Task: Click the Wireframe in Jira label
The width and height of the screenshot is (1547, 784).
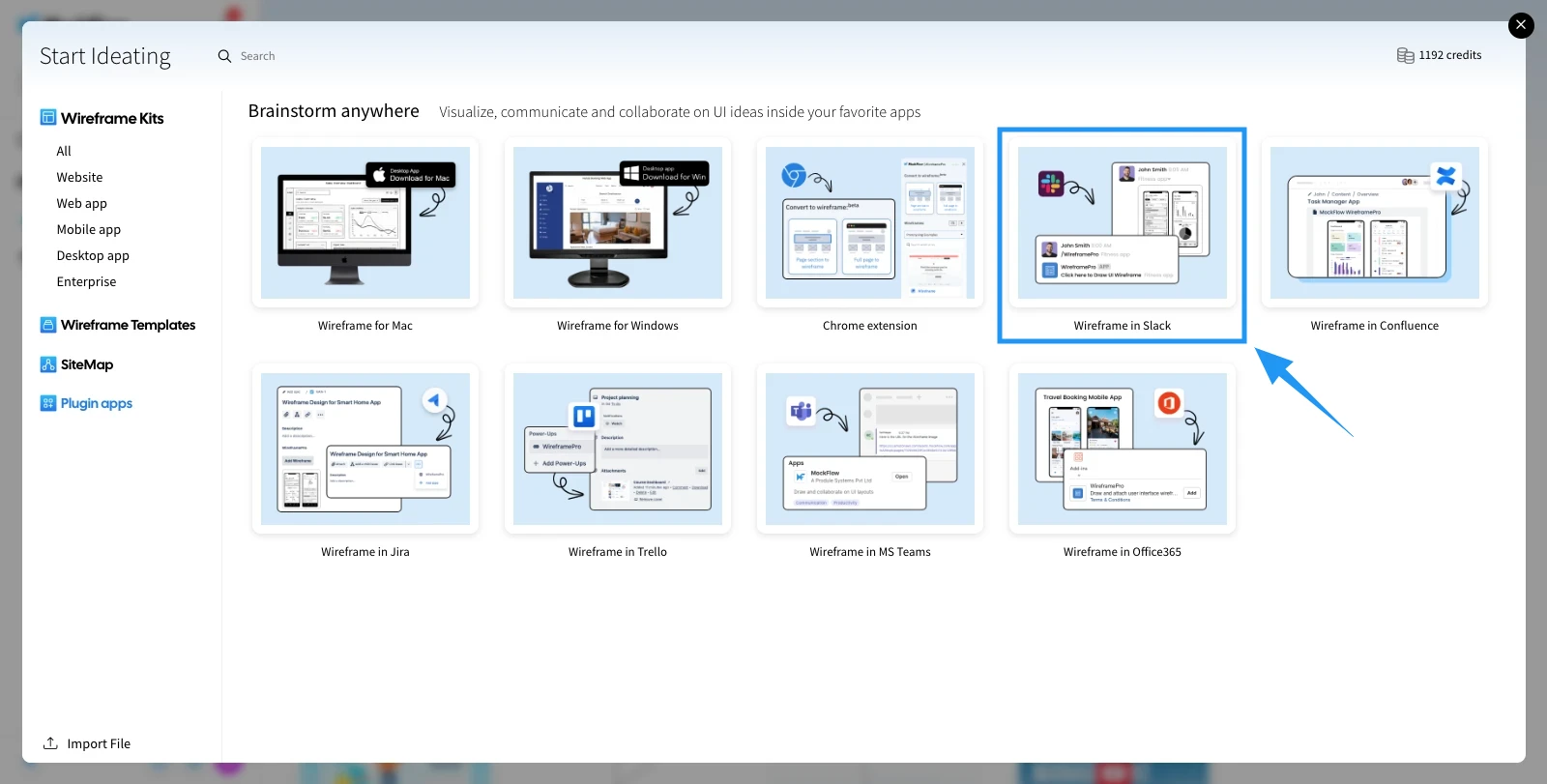Action: [365, 552]
